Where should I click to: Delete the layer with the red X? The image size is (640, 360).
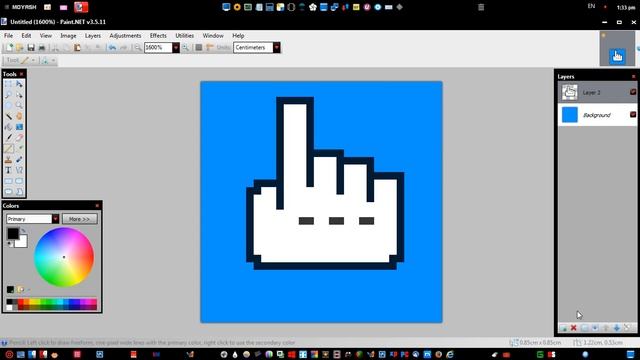pyautogui.click(x=574, y=328)
